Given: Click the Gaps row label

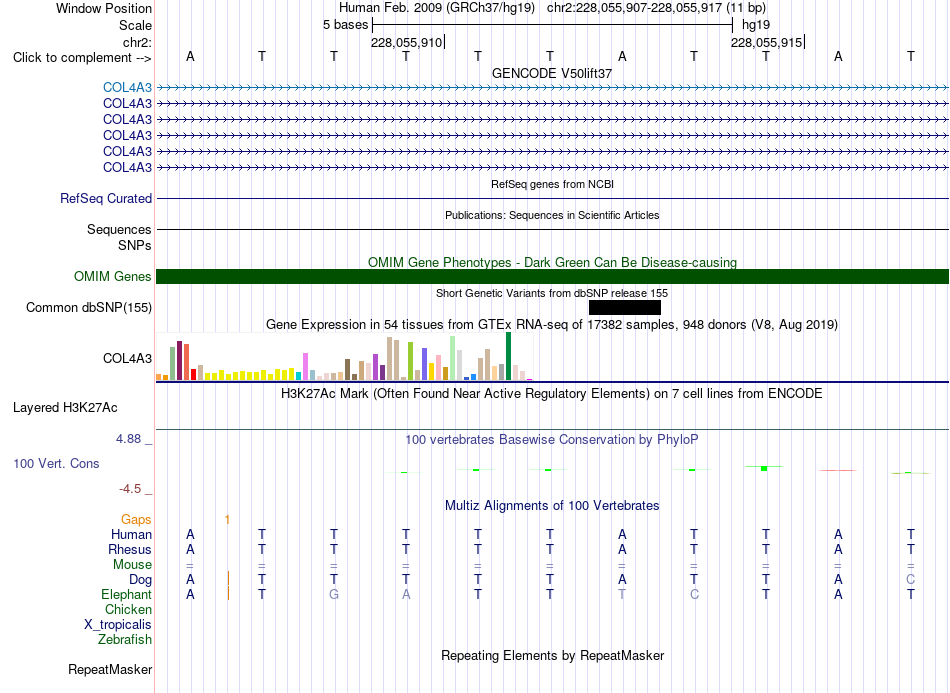Looking at the screenshot, I should pyautogui.click(x=136, y=519).
